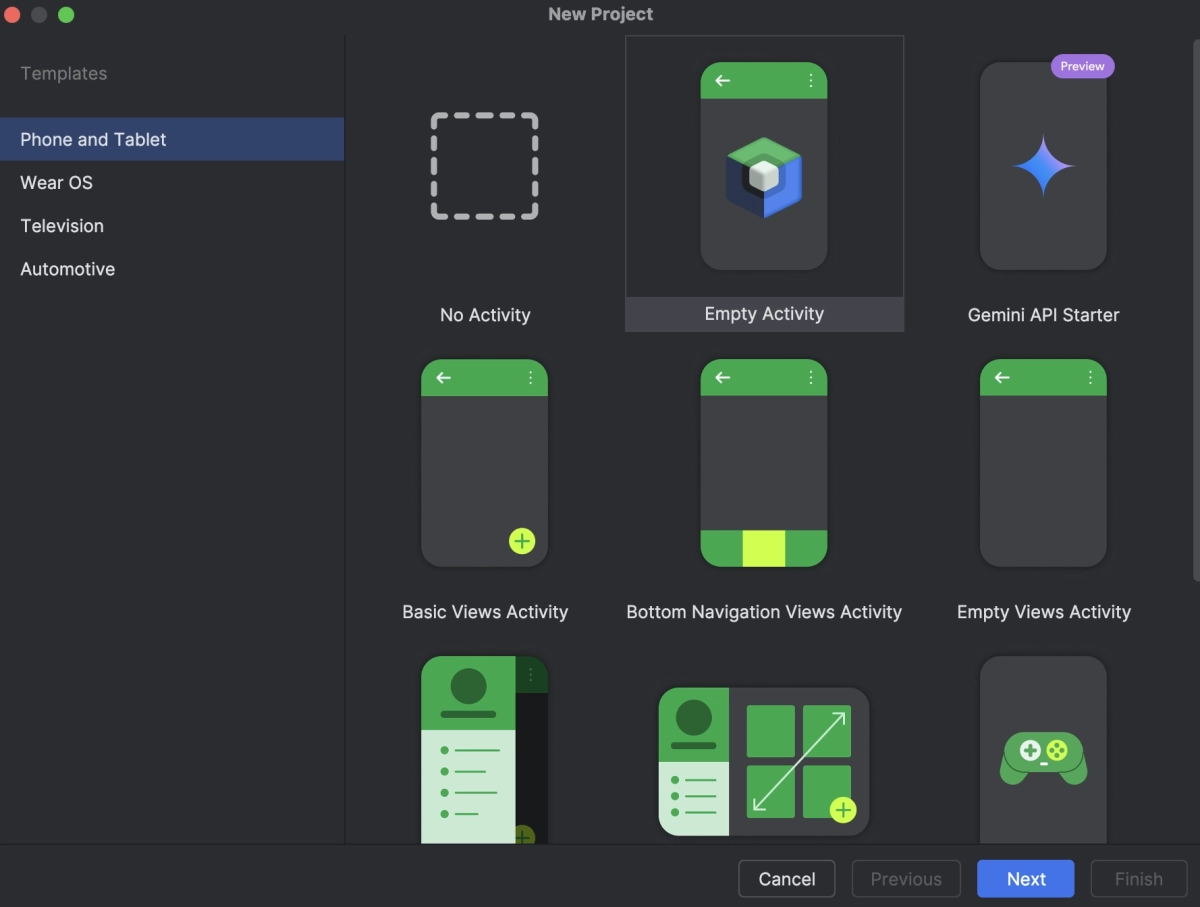Switch to the Television template category

[62, 225]
